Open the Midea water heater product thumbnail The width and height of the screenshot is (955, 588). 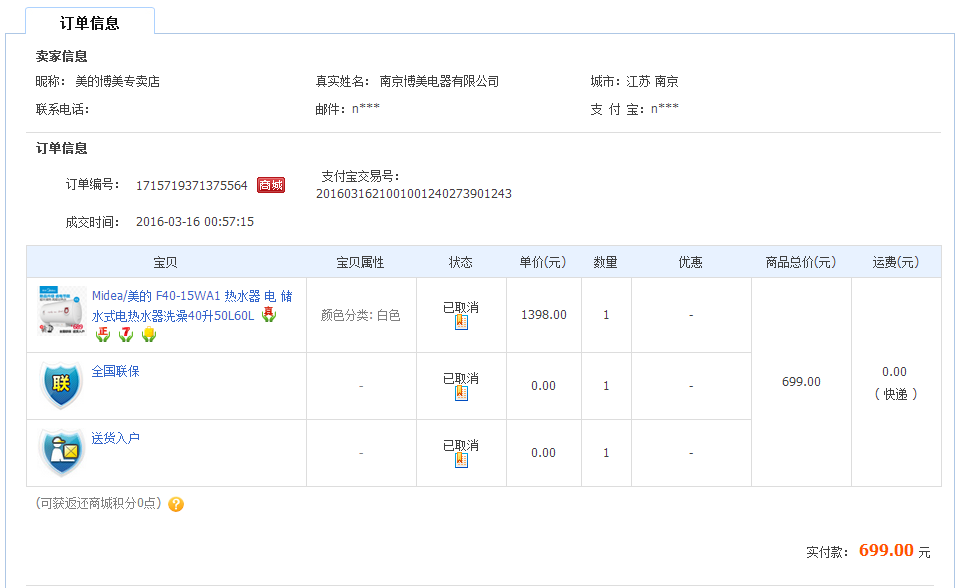pos(62,311)
